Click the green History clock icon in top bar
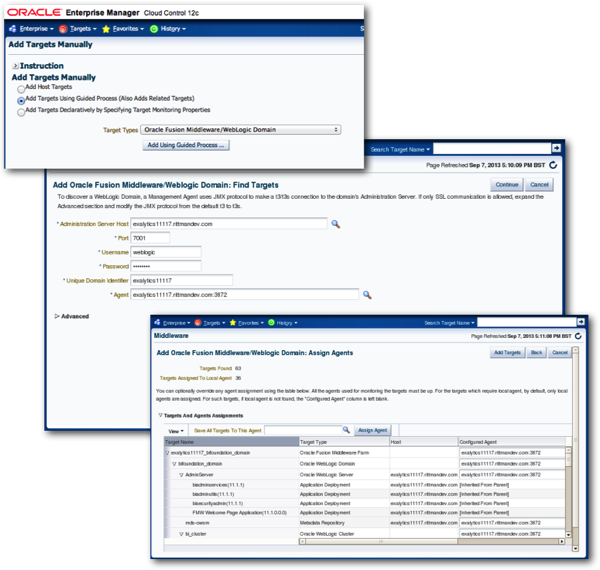 tap(154, 29)
